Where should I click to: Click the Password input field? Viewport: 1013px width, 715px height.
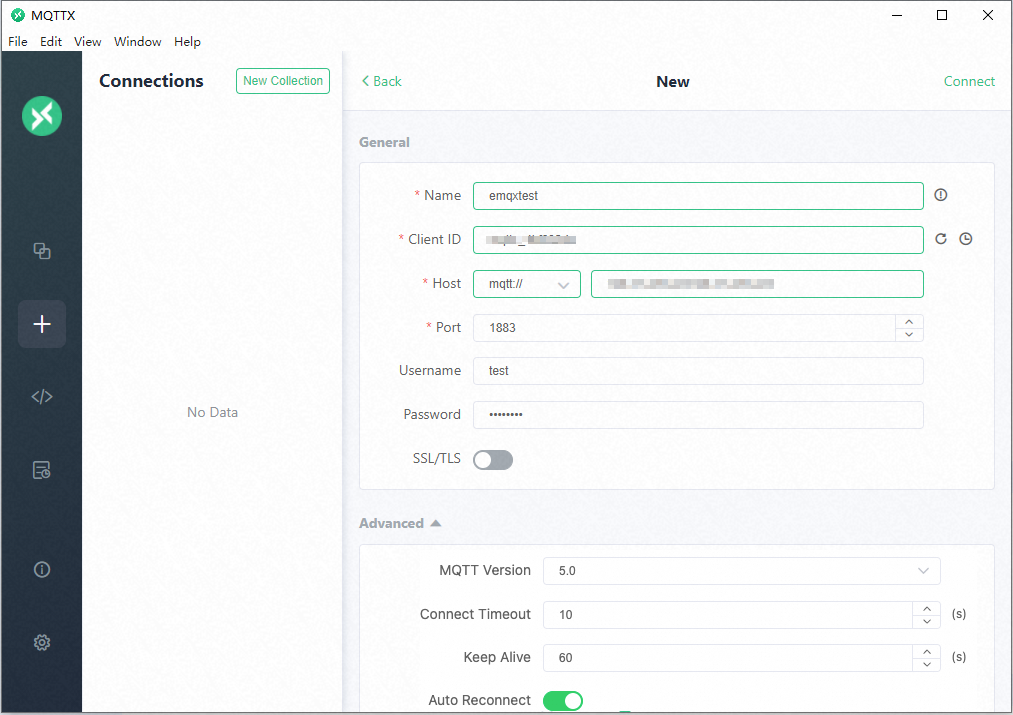point(698,415)
